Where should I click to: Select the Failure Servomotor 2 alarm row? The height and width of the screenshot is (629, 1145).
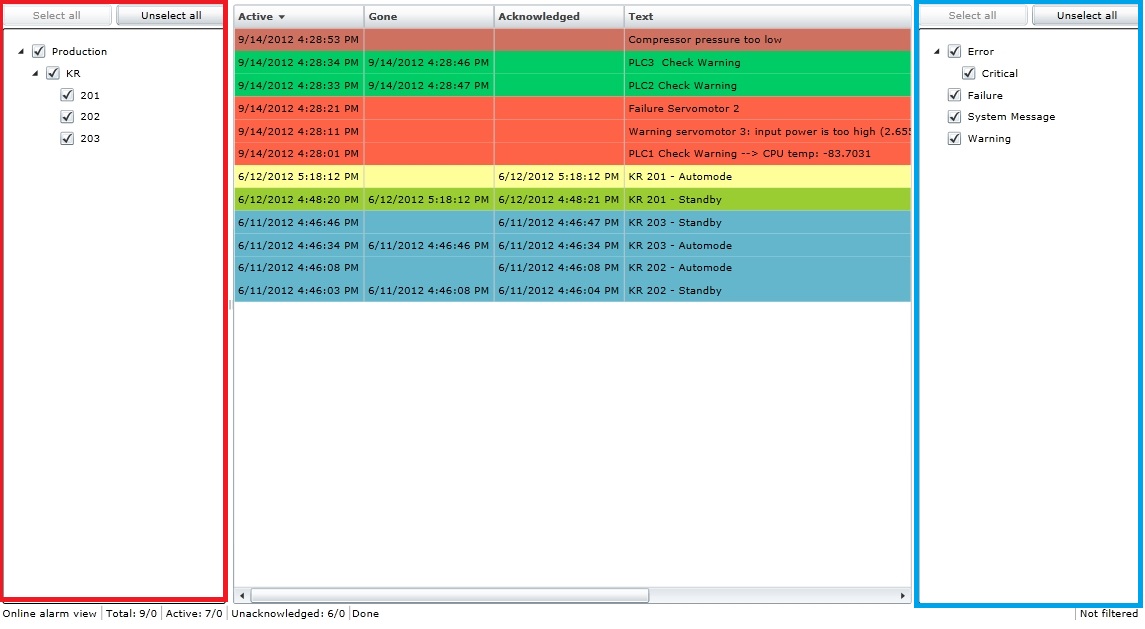[684, 108]
